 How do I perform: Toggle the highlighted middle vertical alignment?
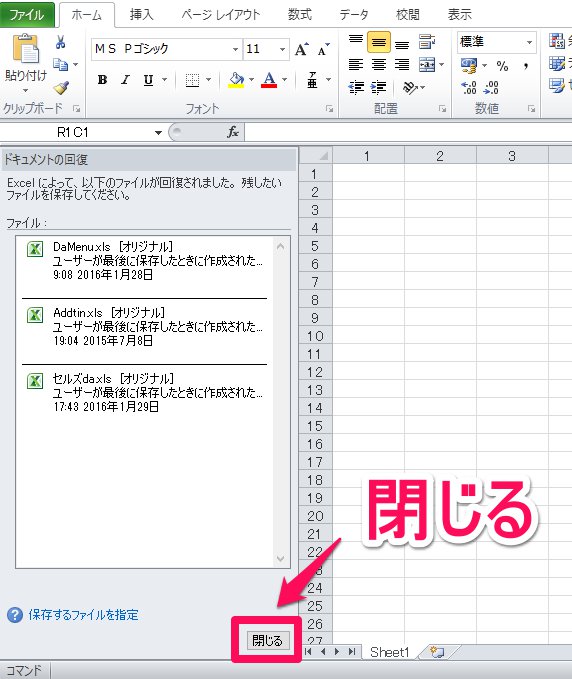[379, 42]
